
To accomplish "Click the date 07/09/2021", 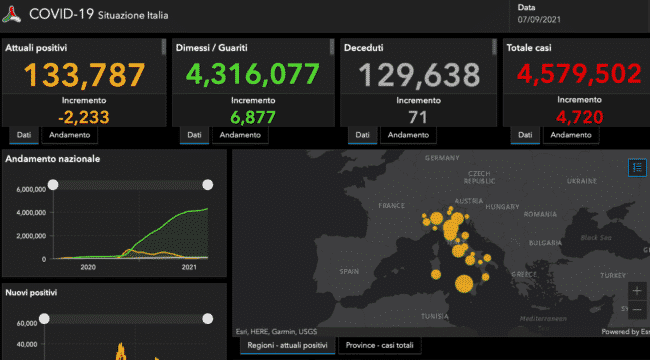I will tap(539, 19).
